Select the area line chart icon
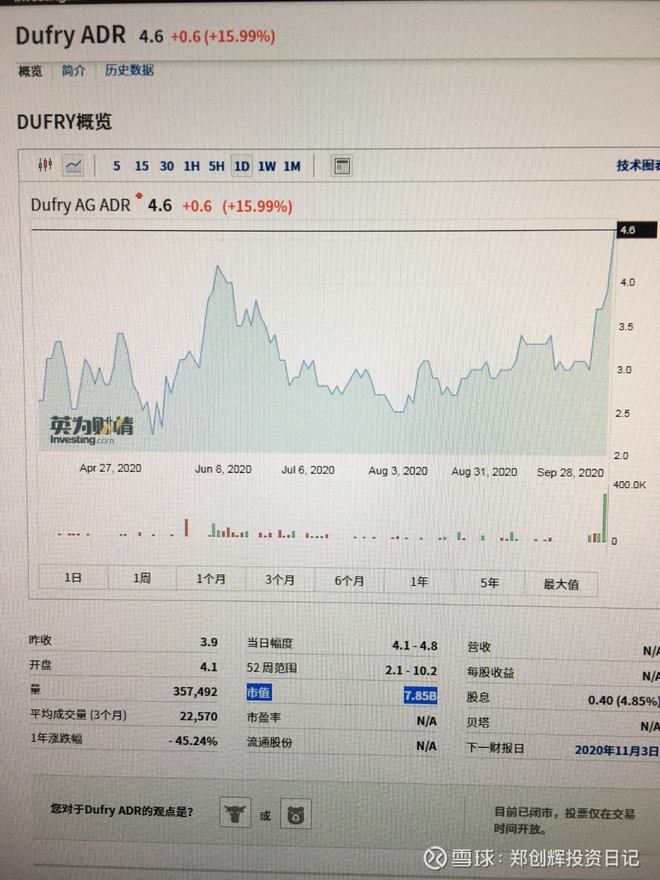 [74, 166]
